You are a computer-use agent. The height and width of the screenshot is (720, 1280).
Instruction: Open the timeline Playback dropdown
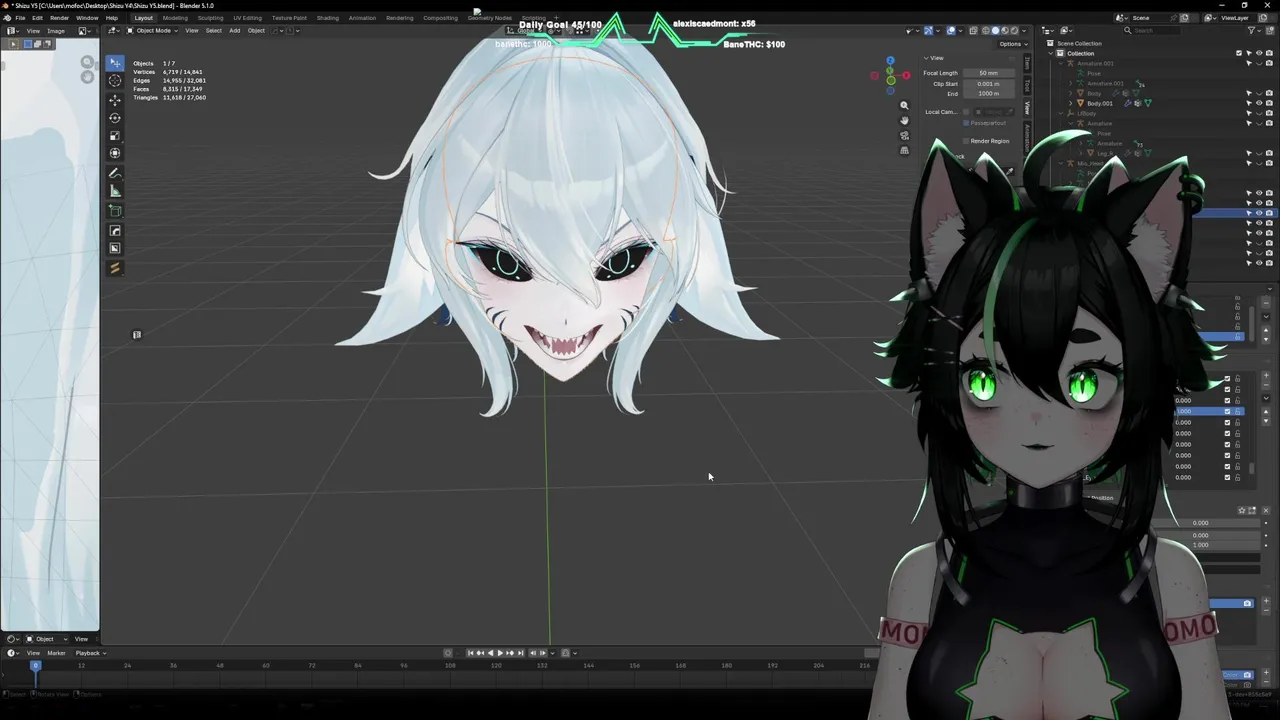pyautogui.click(x=90, y=653)
